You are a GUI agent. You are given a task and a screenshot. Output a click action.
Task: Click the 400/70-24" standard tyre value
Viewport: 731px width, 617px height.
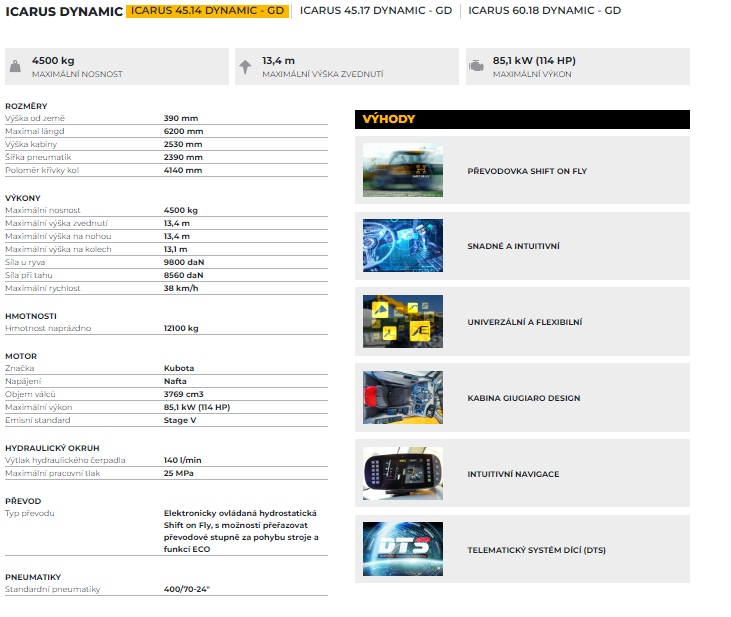point(186,589)
